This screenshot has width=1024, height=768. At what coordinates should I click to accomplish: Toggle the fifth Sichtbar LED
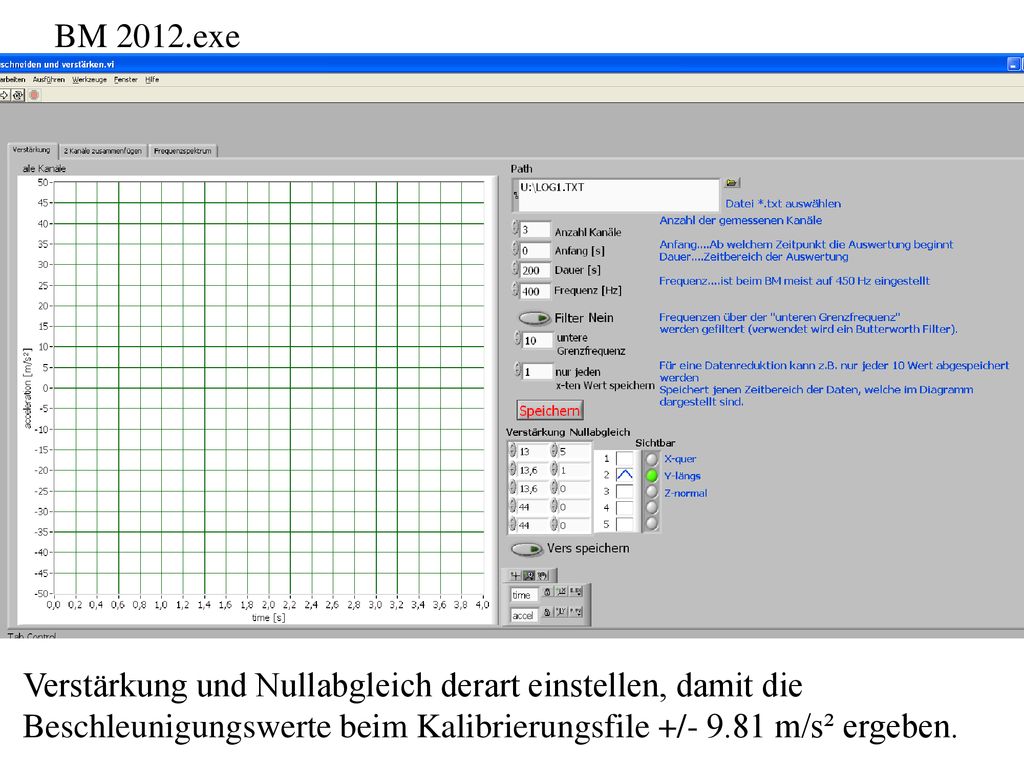[651, 523]
